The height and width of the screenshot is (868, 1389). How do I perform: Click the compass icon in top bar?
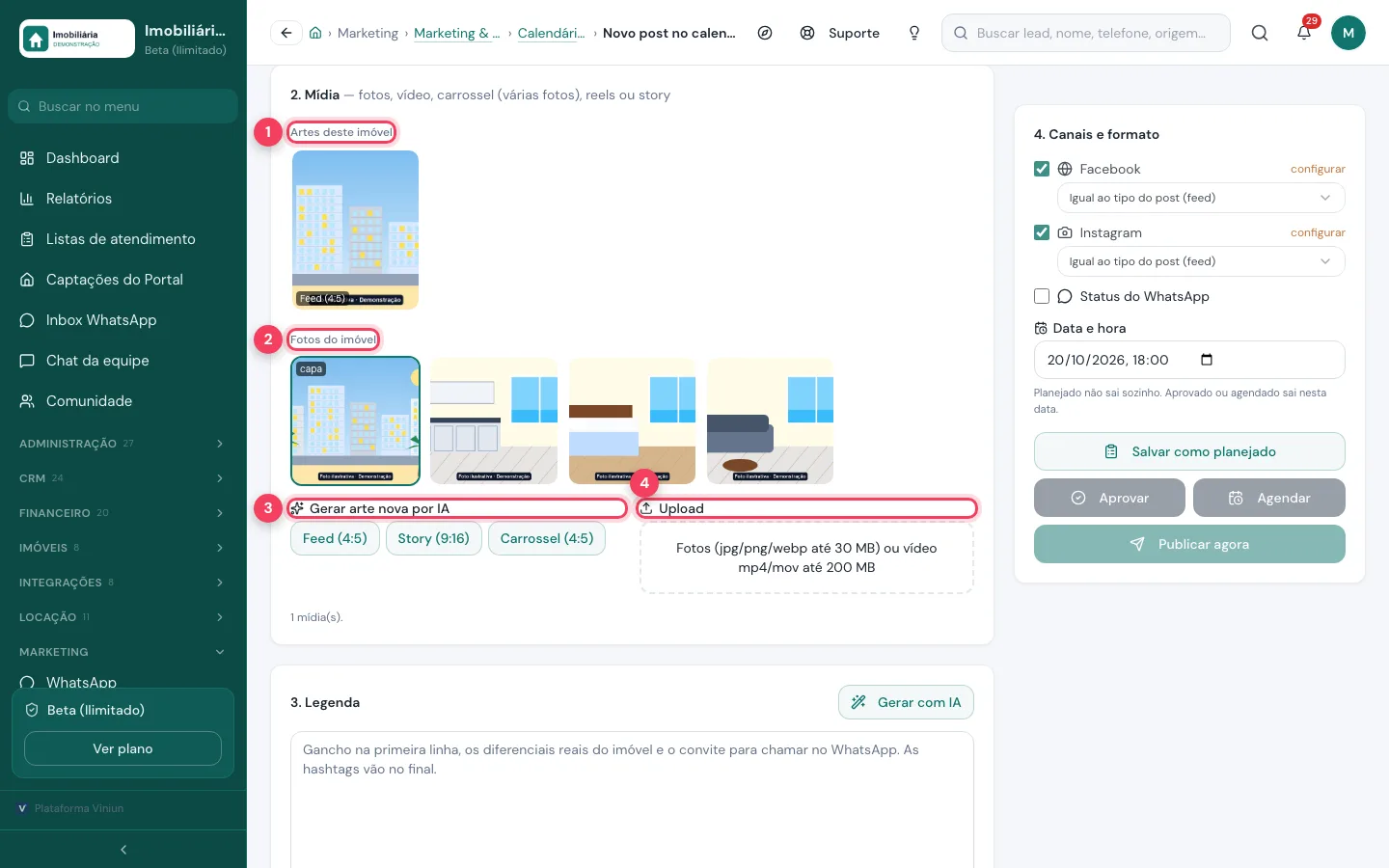click(x=765, y=33)
